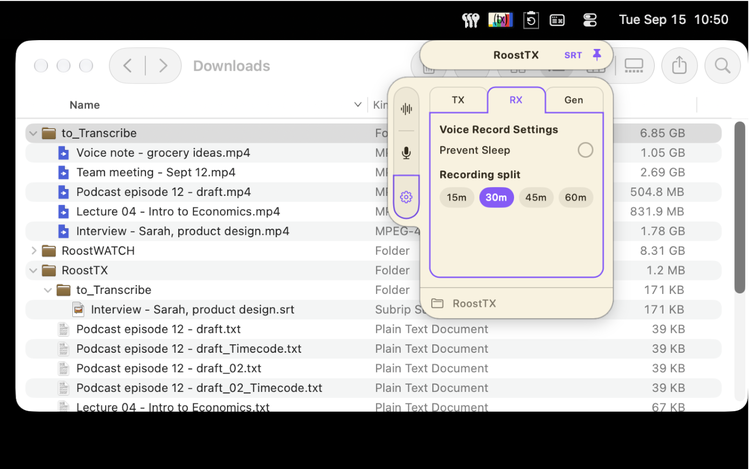
Task: Click the 6.85 GB size value
Action: (x=662, y=133)
